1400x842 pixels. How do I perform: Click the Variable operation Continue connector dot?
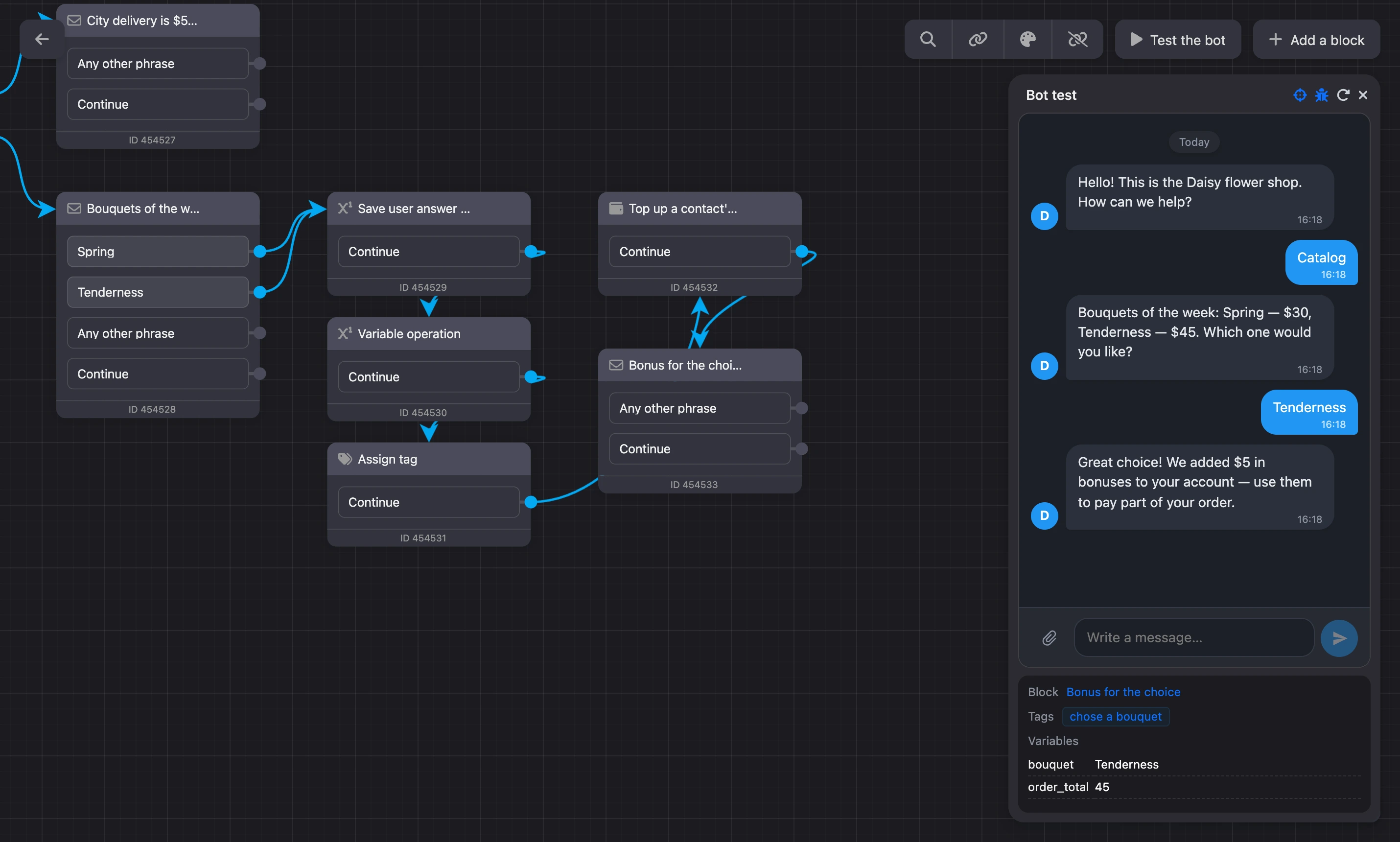[531, 377]
